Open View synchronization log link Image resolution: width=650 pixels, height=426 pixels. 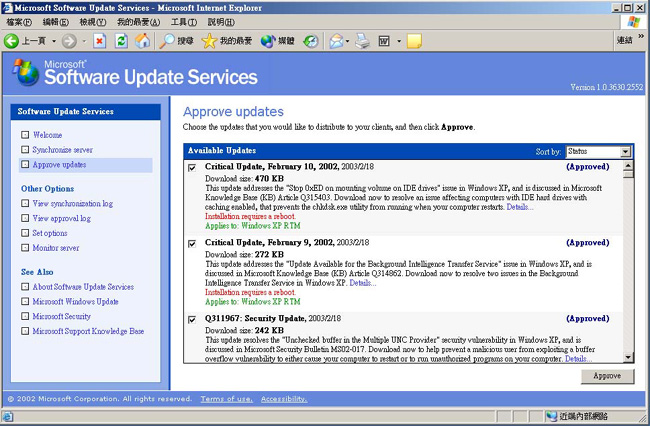[73, 203]
